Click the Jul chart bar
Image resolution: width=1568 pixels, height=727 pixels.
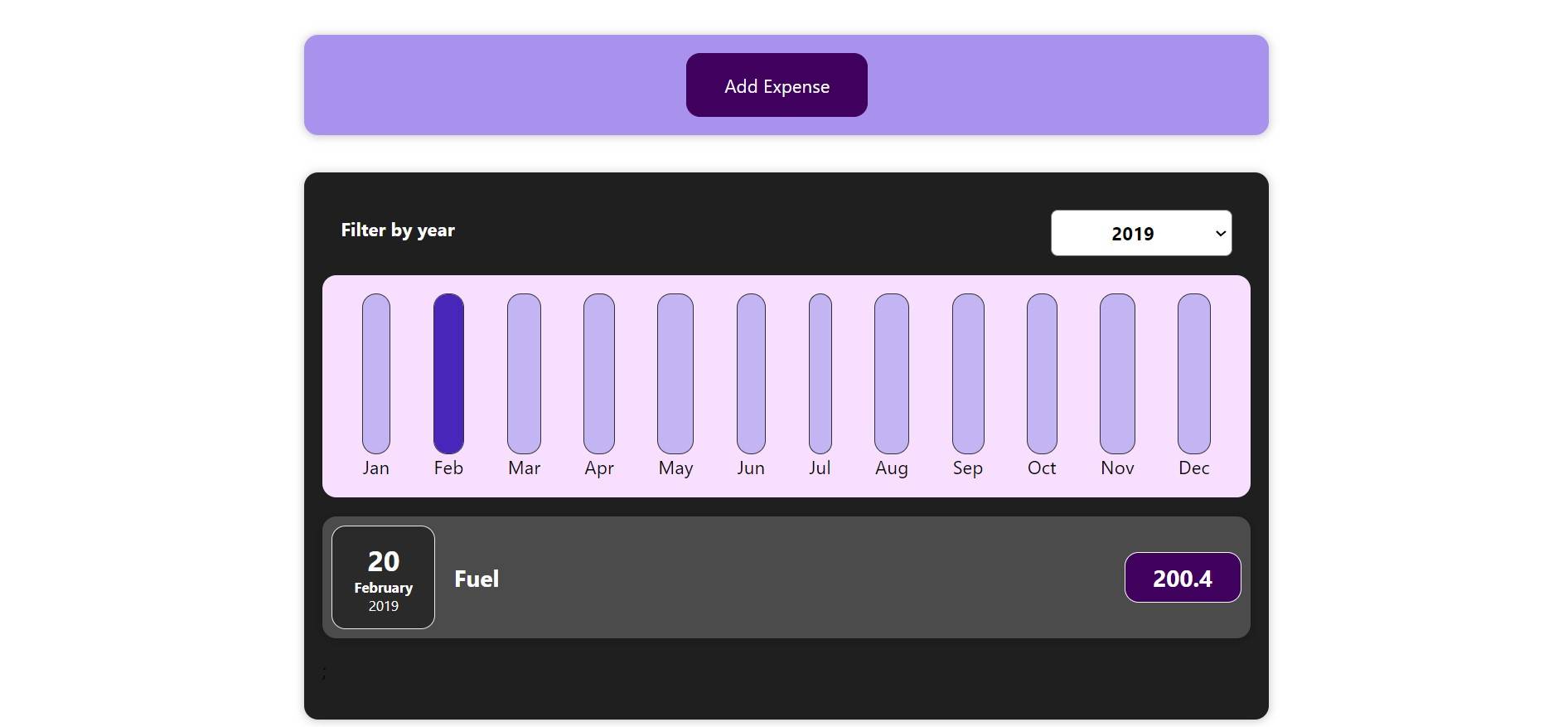coord(820,374)
